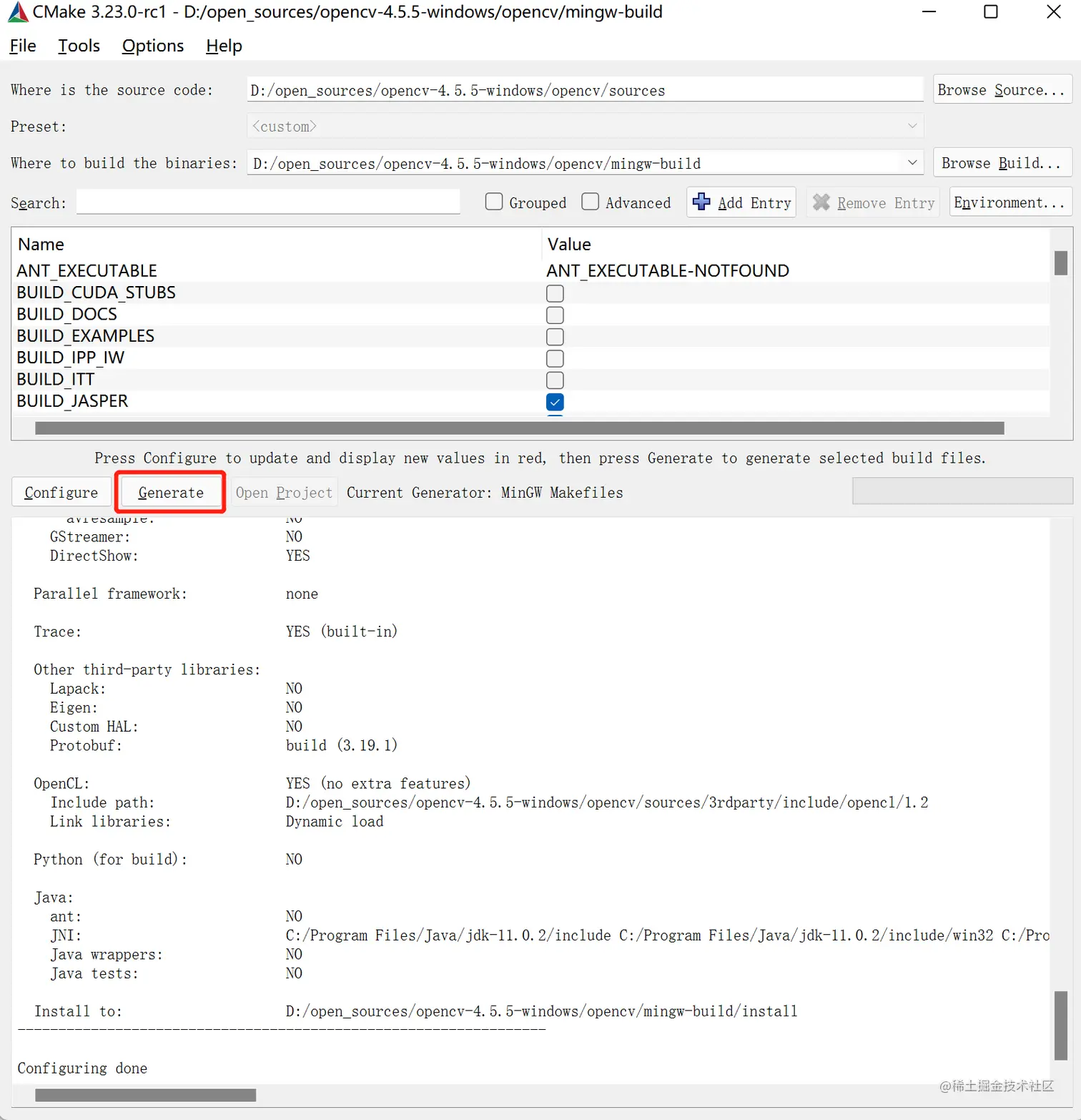
Task: Expand the build binaries path dropdown
Action: (x=912, y=162)
